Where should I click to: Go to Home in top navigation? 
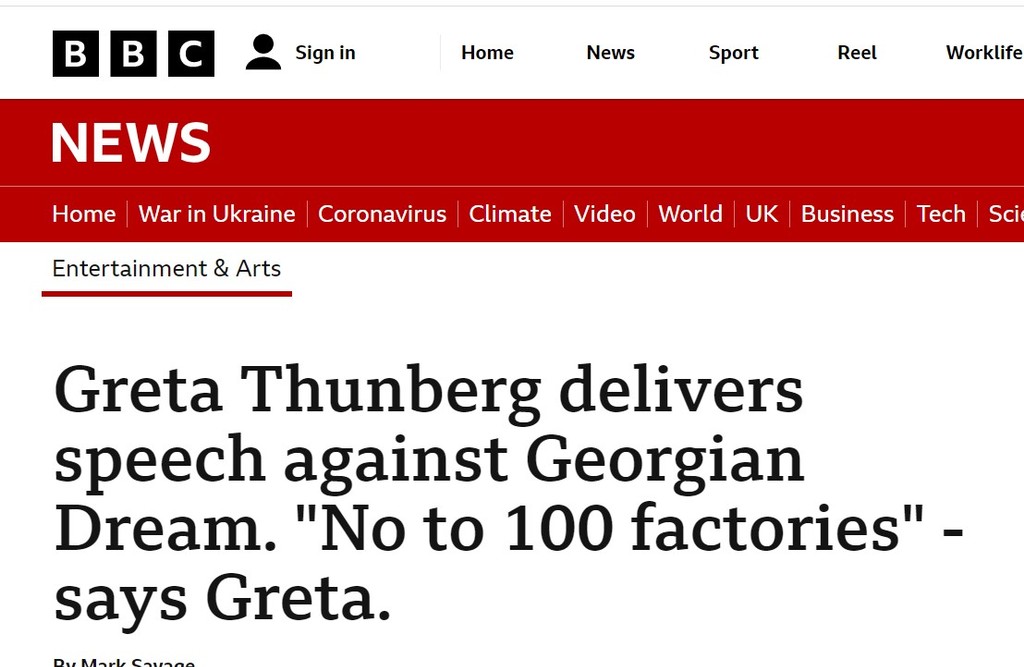[x=487, y=52]
